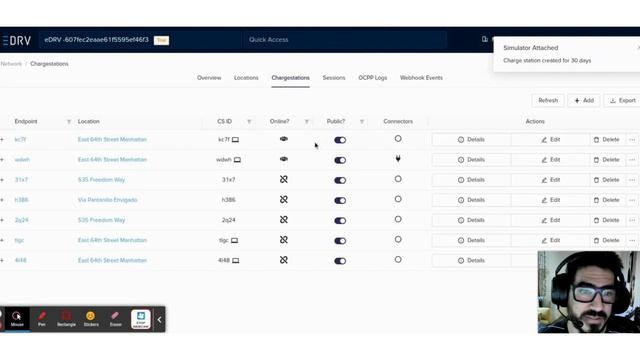The height and width of the screenshot is (360, 640).
Task: Click the Add chargestation button
Action: tap(584, 100)
